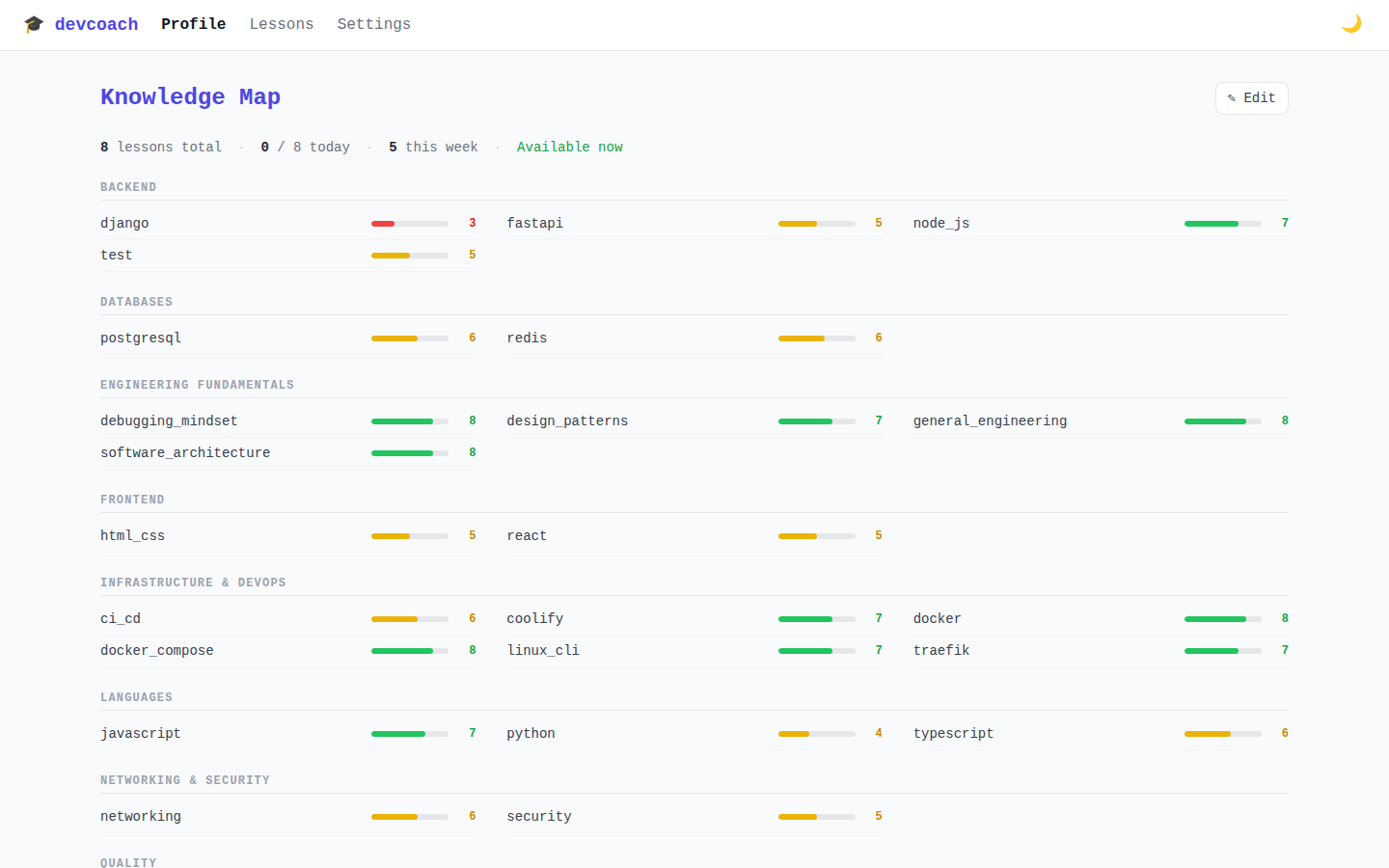This screenshot has width=1389, height=868.
Task: Select the security row under NETWORKING & SECURITY
Action: coord(538,816)
